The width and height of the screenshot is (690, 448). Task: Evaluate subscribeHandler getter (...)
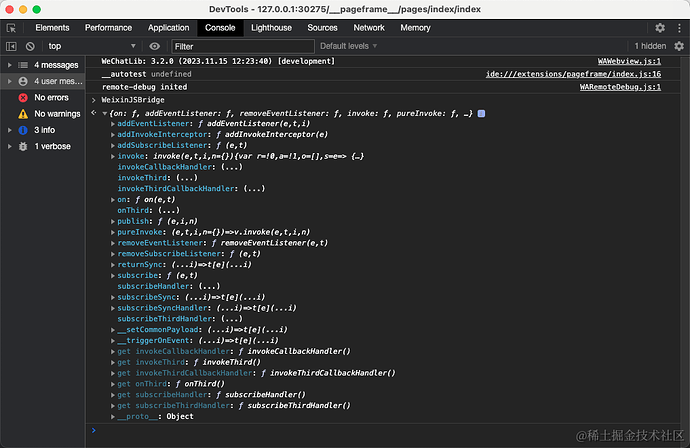[x=209, y=286]
